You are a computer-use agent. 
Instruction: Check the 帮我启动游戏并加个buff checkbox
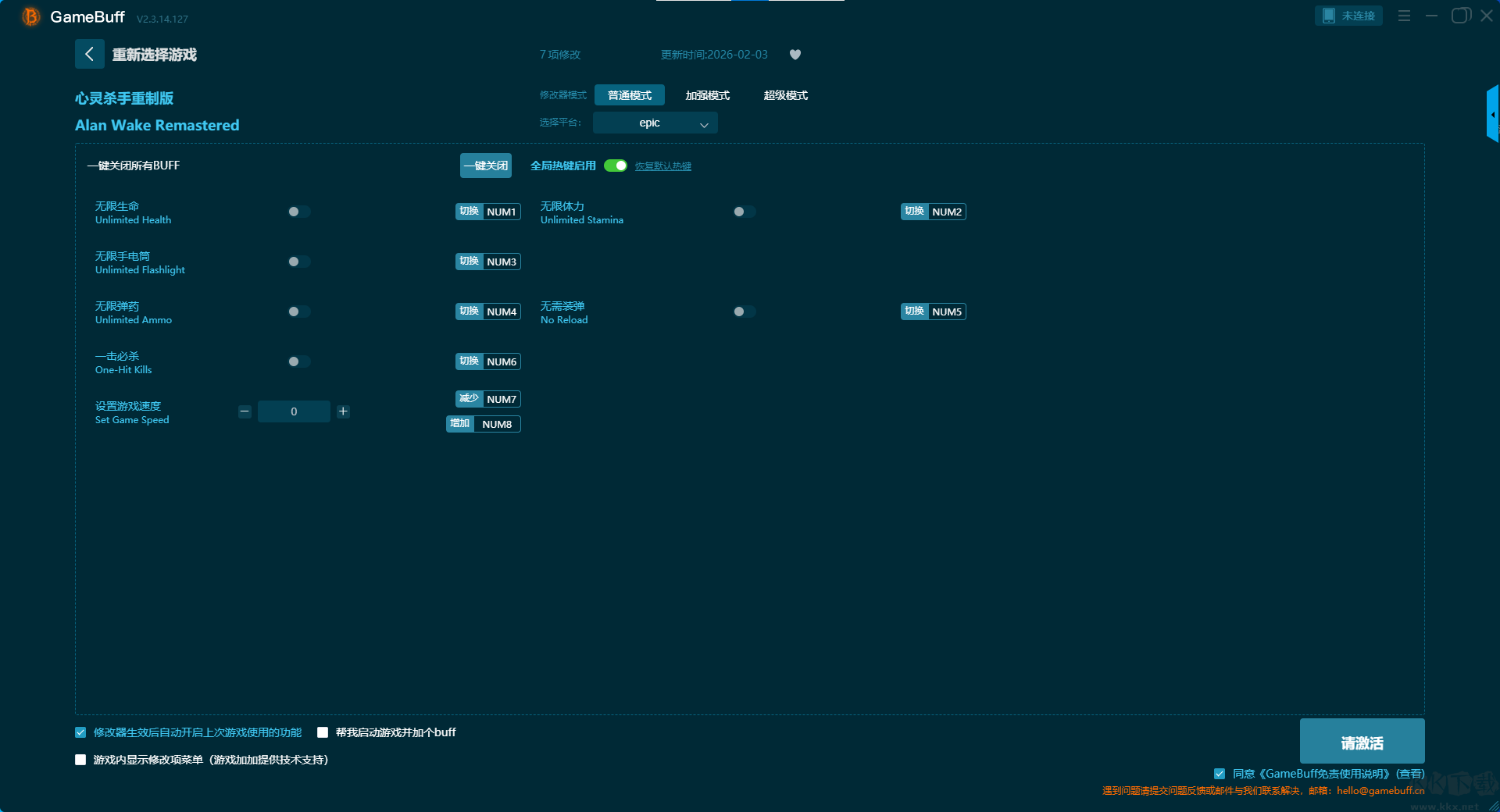coord(323,732)
